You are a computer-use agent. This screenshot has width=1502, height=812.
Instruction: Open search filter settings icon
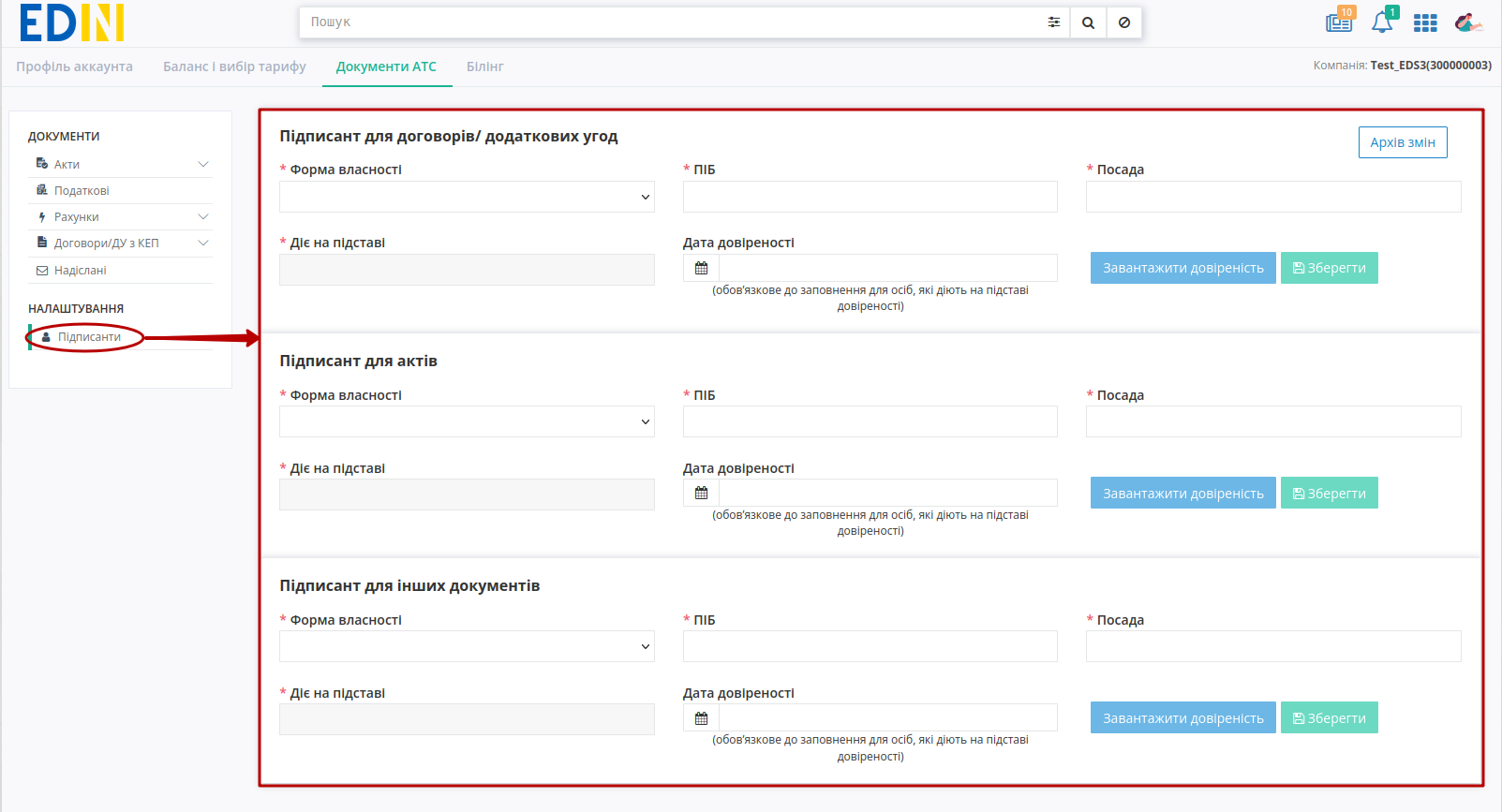coord(1054,22)
